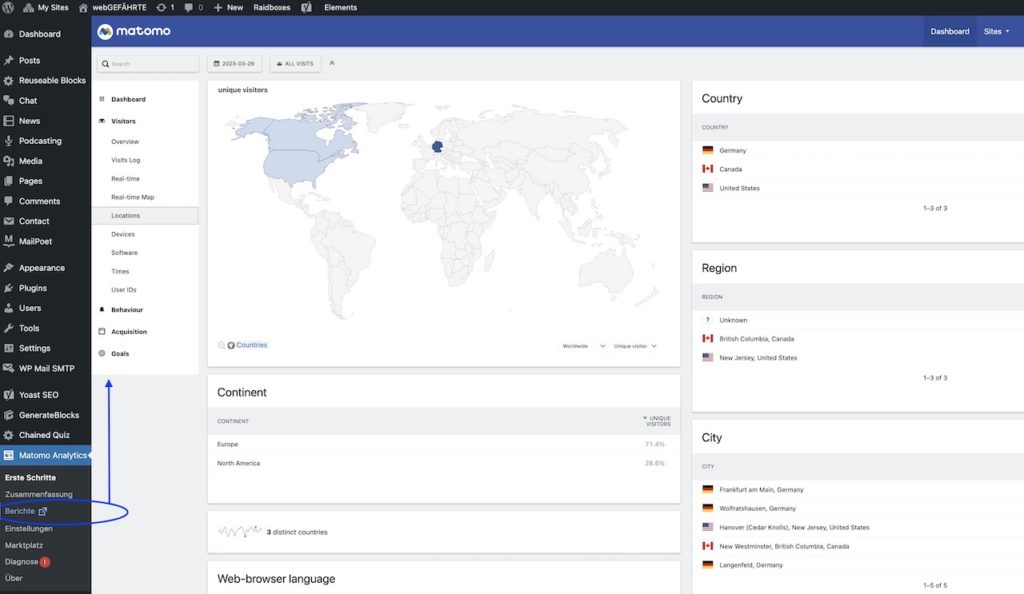Open Erste Schritte submenu item

point(30,478)
